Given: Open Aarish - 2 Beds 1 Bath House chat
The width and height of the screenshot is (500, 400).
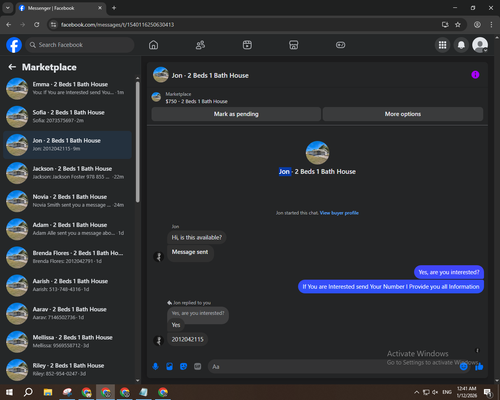Looking at the screenshot, I should click(67, 285).
